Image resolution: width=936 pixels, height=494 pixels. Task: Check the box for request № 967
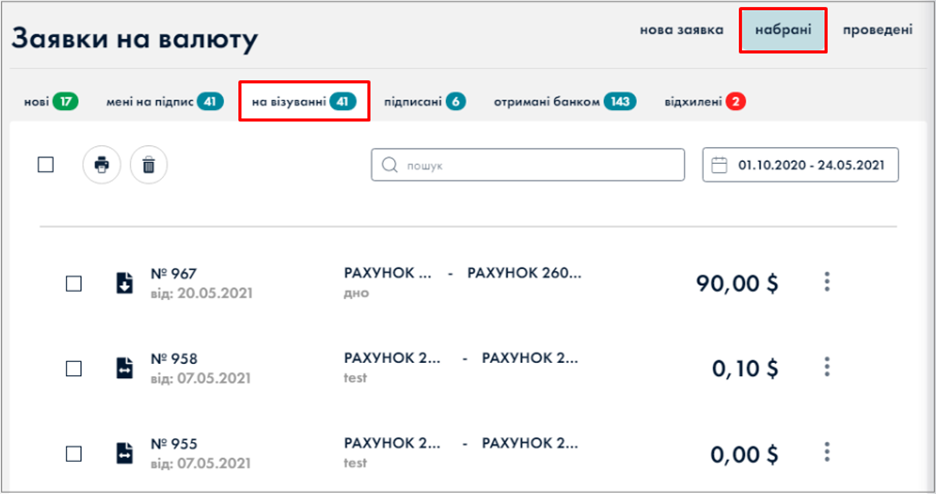pyautogui.click(x=73, y=283)
